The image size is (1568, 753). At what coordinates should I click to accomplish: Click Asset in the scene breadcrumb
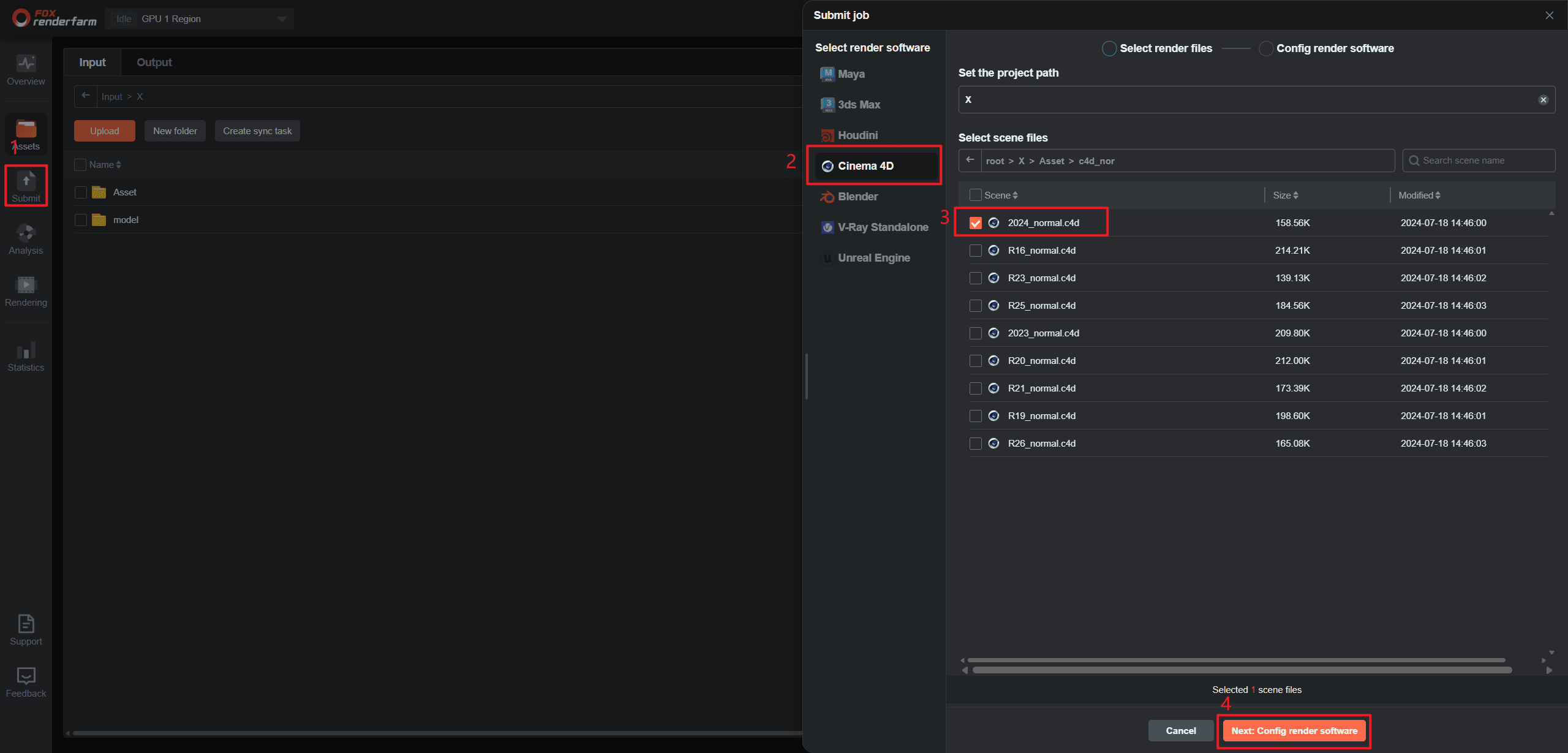1052,161
